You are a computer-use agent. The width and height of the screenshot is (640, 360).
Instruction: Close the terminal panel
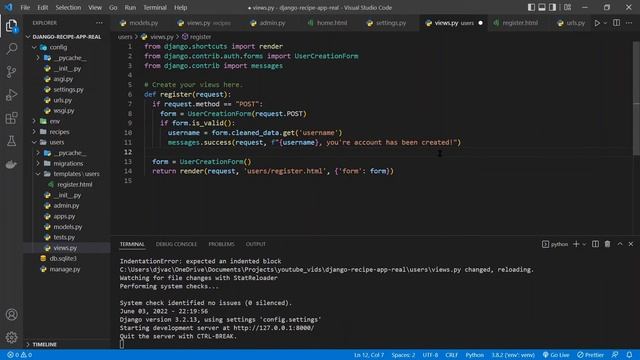pyautogui.click(x=631, y=244)
